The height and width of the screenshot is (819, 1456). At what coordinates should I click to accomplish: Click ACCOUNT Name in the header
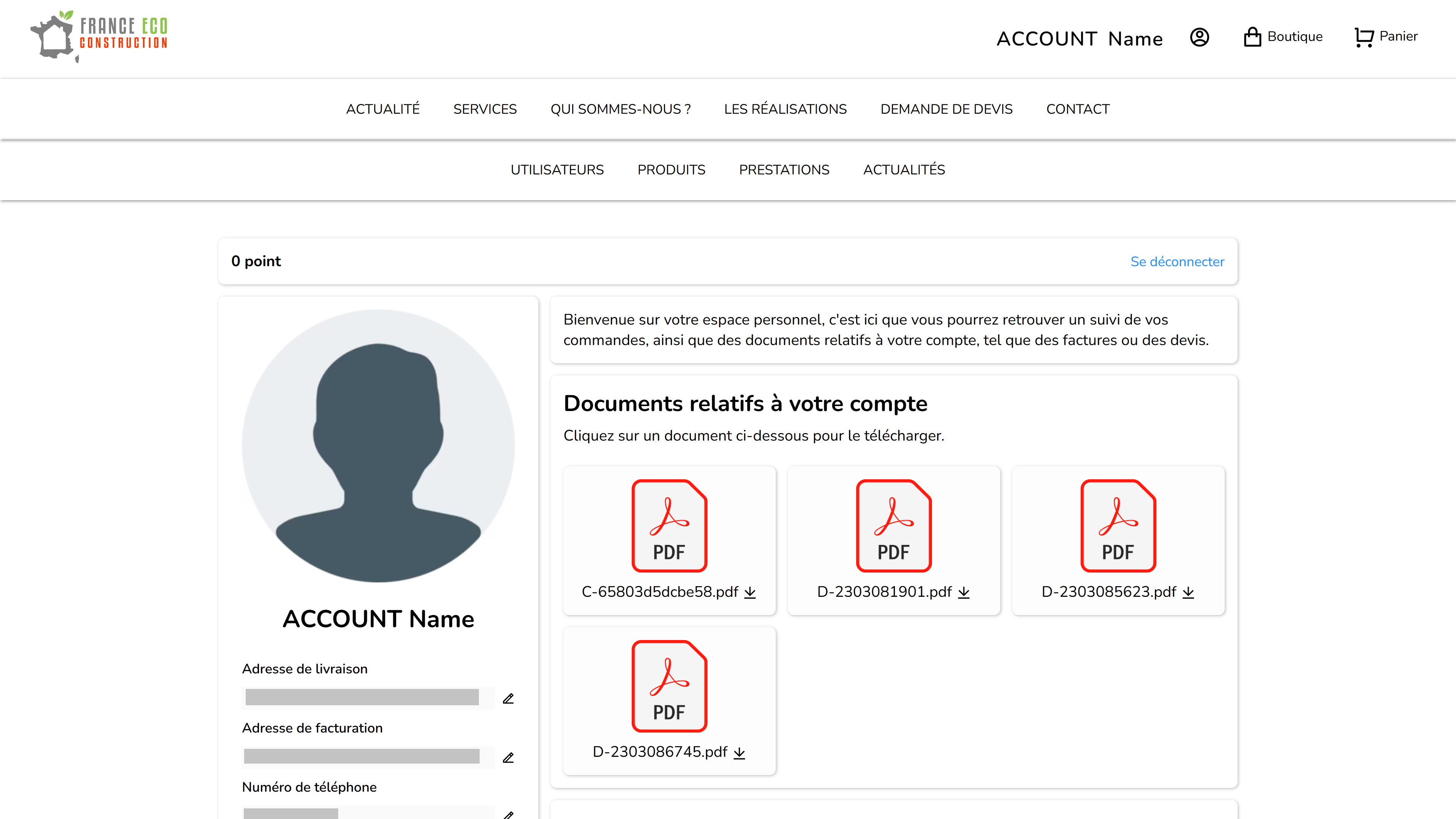1079,38
